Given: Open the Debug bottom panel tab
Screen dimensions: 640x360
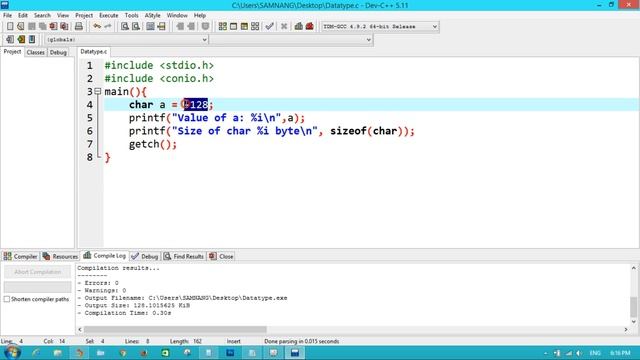Looking at the screenshot, I should click(145, 256).
